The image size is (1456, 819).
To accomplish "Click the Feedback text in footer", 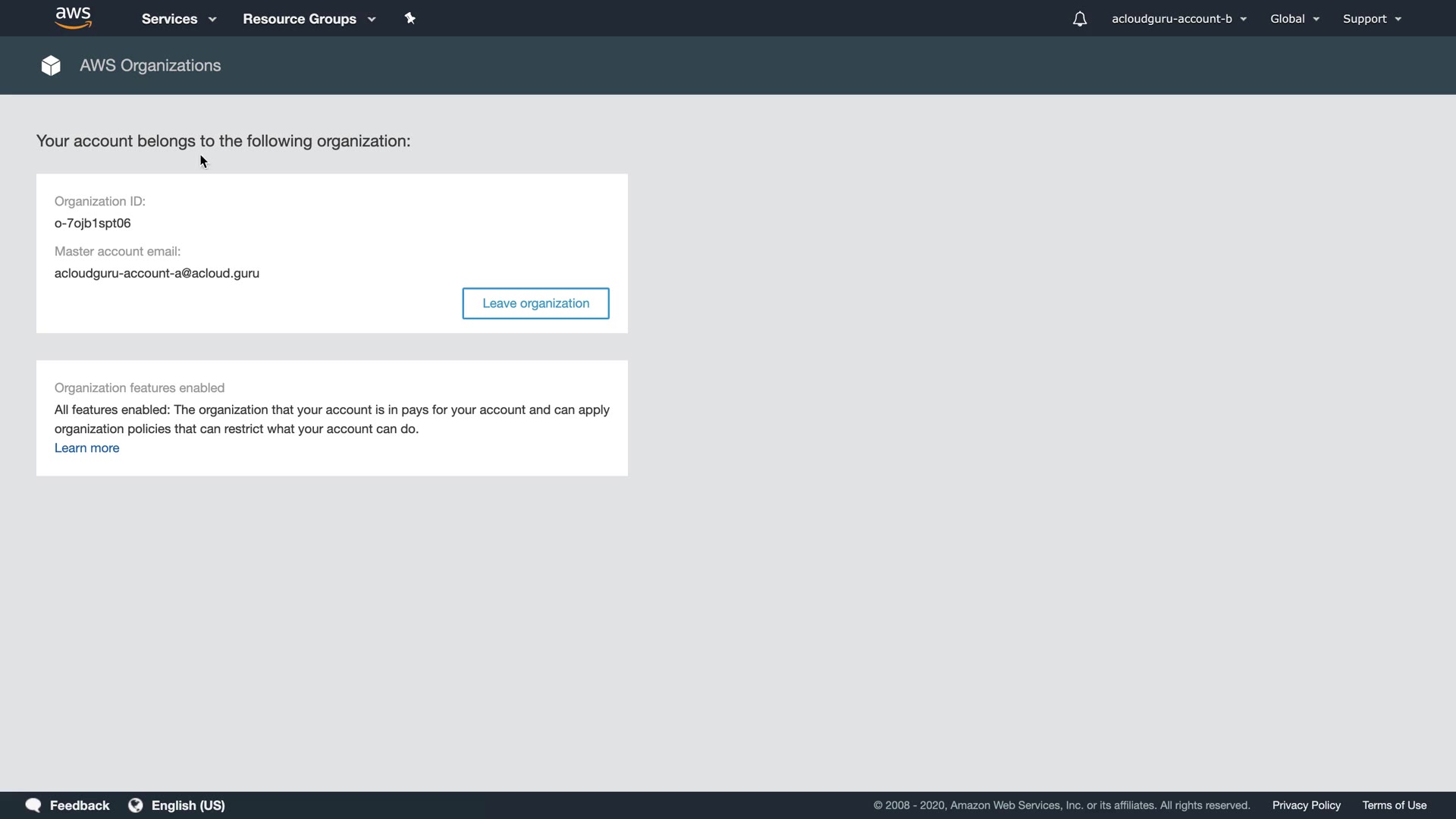I will pos(80,805).
